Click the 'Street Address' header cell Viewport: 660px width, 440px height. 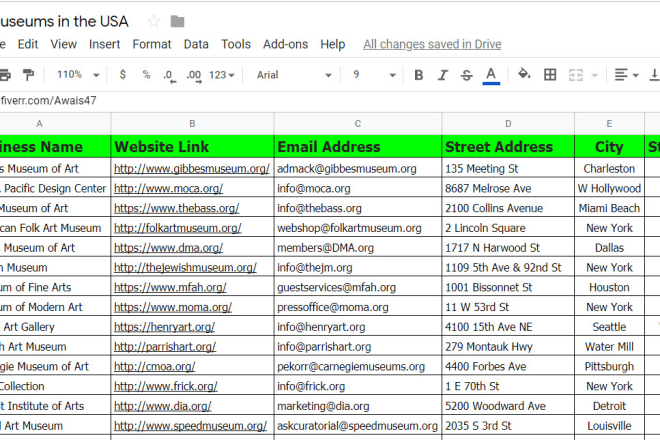(508, 147)
